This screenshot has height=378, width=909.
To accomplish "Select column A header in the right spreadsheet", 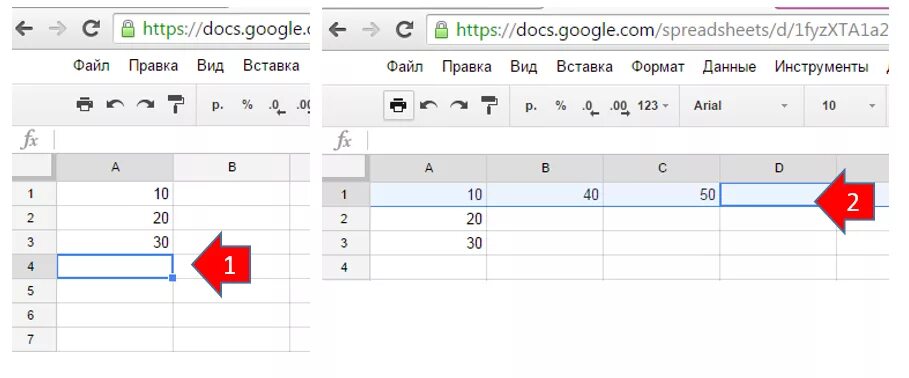I will (x=428, y=168).
